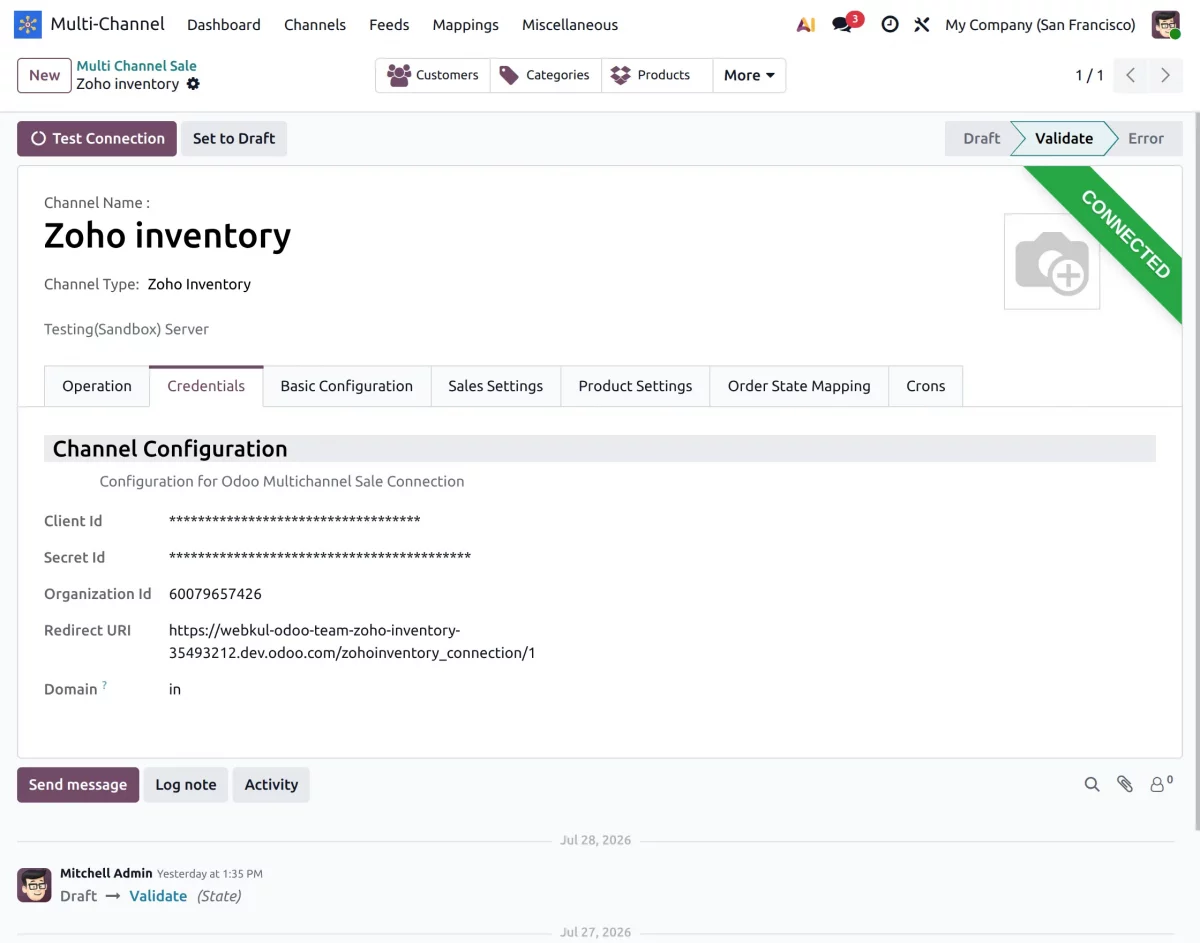Open the developer tools wrench icon

pyautogui.click(x=922, y=25)
